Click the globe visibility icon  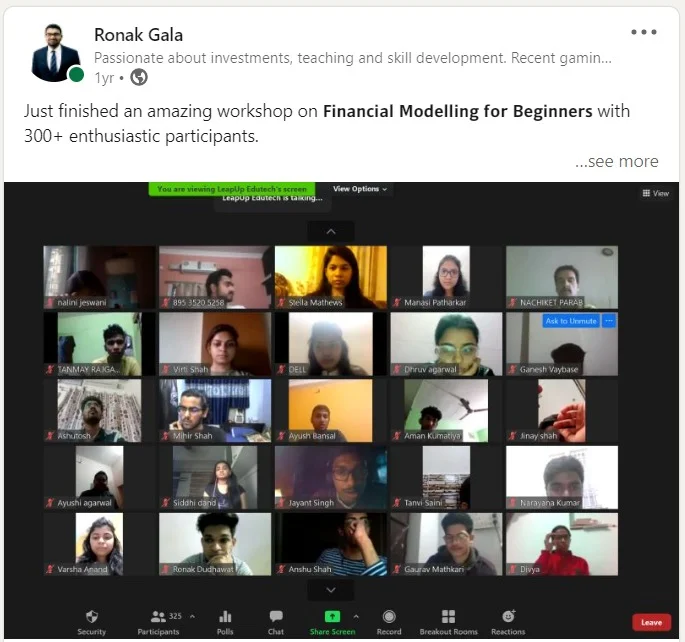coord(139,77)
